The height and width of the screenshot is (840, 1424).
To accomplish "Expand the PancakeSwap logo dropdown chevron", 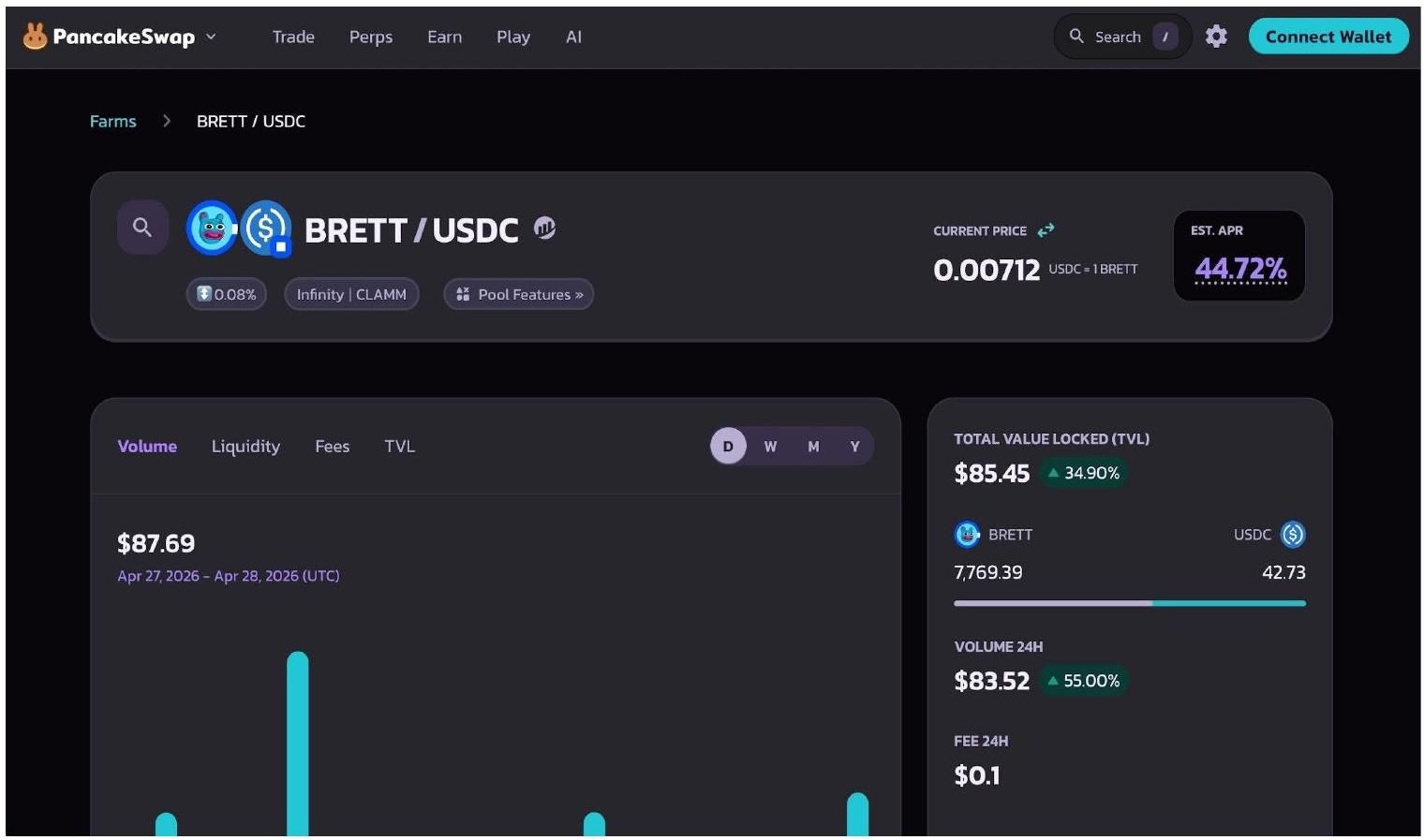I will 211,37.
